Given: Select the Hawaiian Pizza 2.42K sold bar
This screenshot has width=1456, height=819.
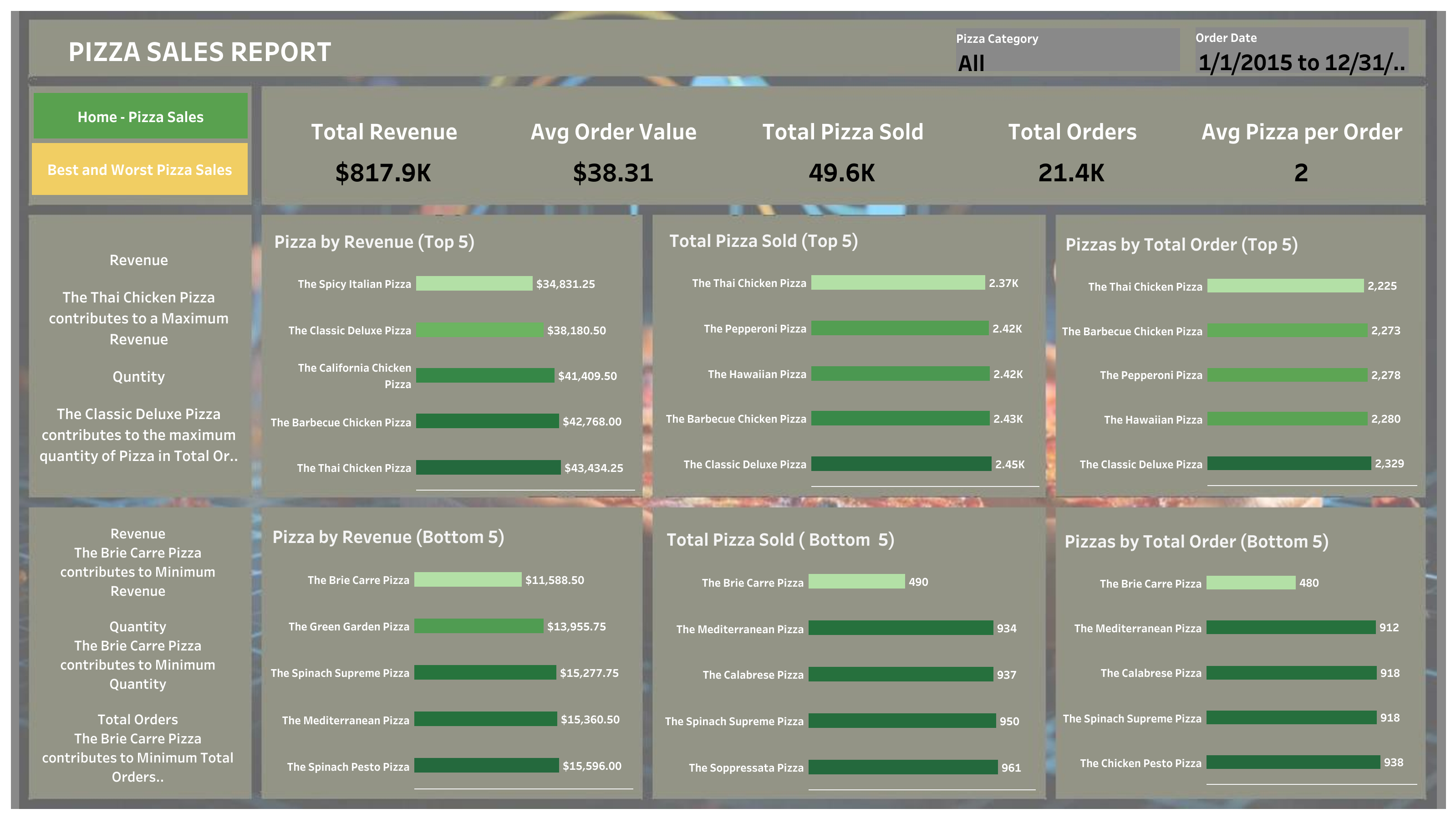Looking at the screenshot, I should click(901, 374).
